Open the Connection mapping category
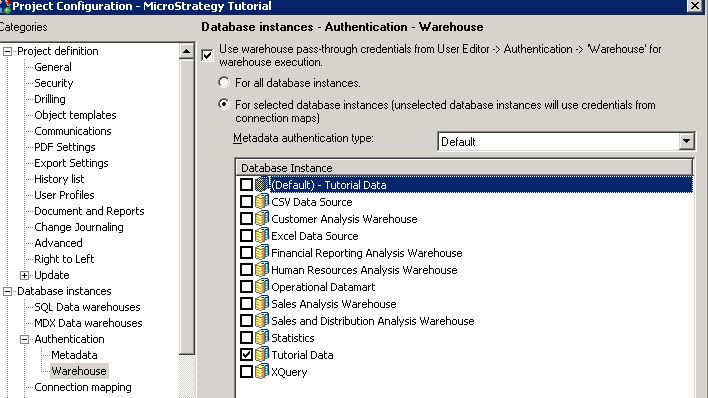Screen dimensions: 708x398 coord(83,387)
